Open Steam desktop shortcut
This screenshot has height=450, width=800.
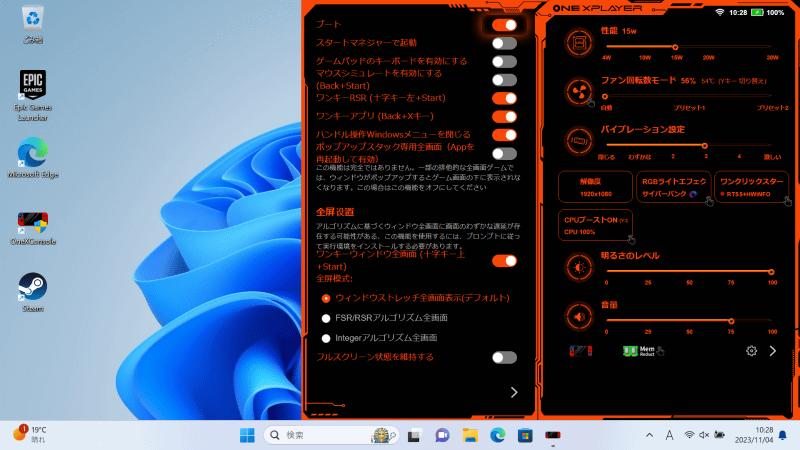point(33,292)
